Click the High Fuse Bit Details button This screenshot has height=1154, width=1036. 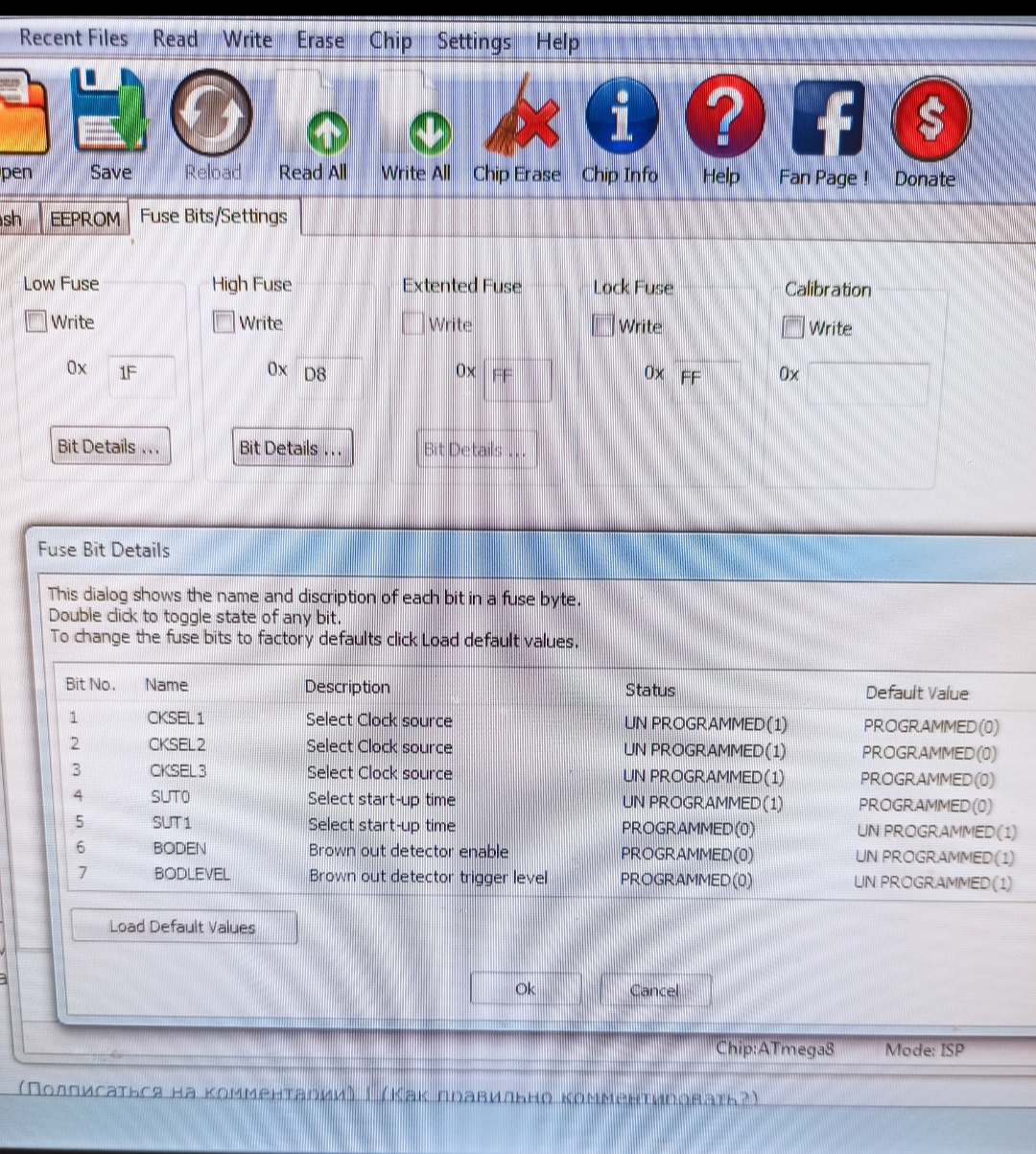(x=292, y=448)
